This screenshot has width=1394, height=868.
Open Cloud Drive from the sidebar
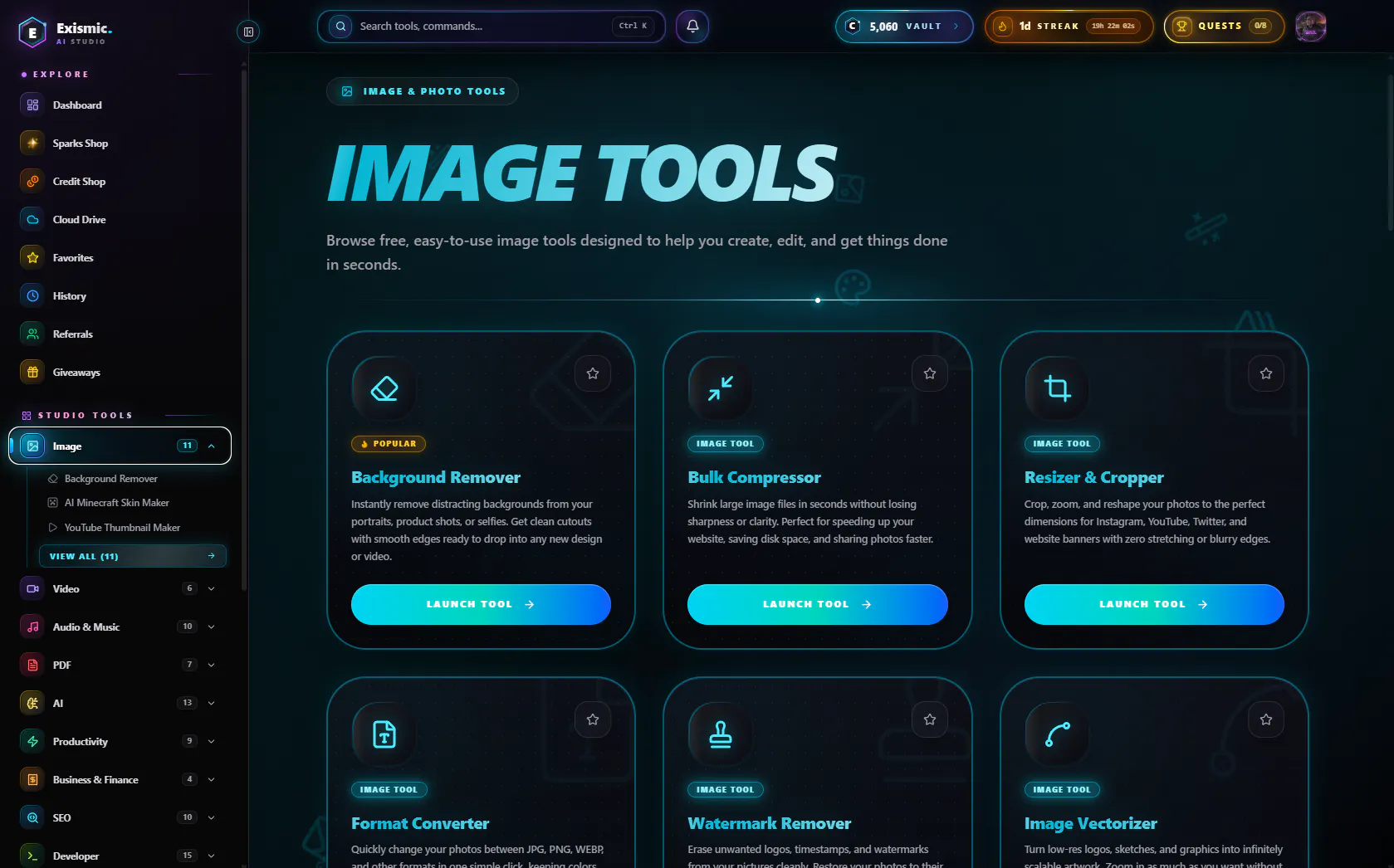click(x=120, y=220)
